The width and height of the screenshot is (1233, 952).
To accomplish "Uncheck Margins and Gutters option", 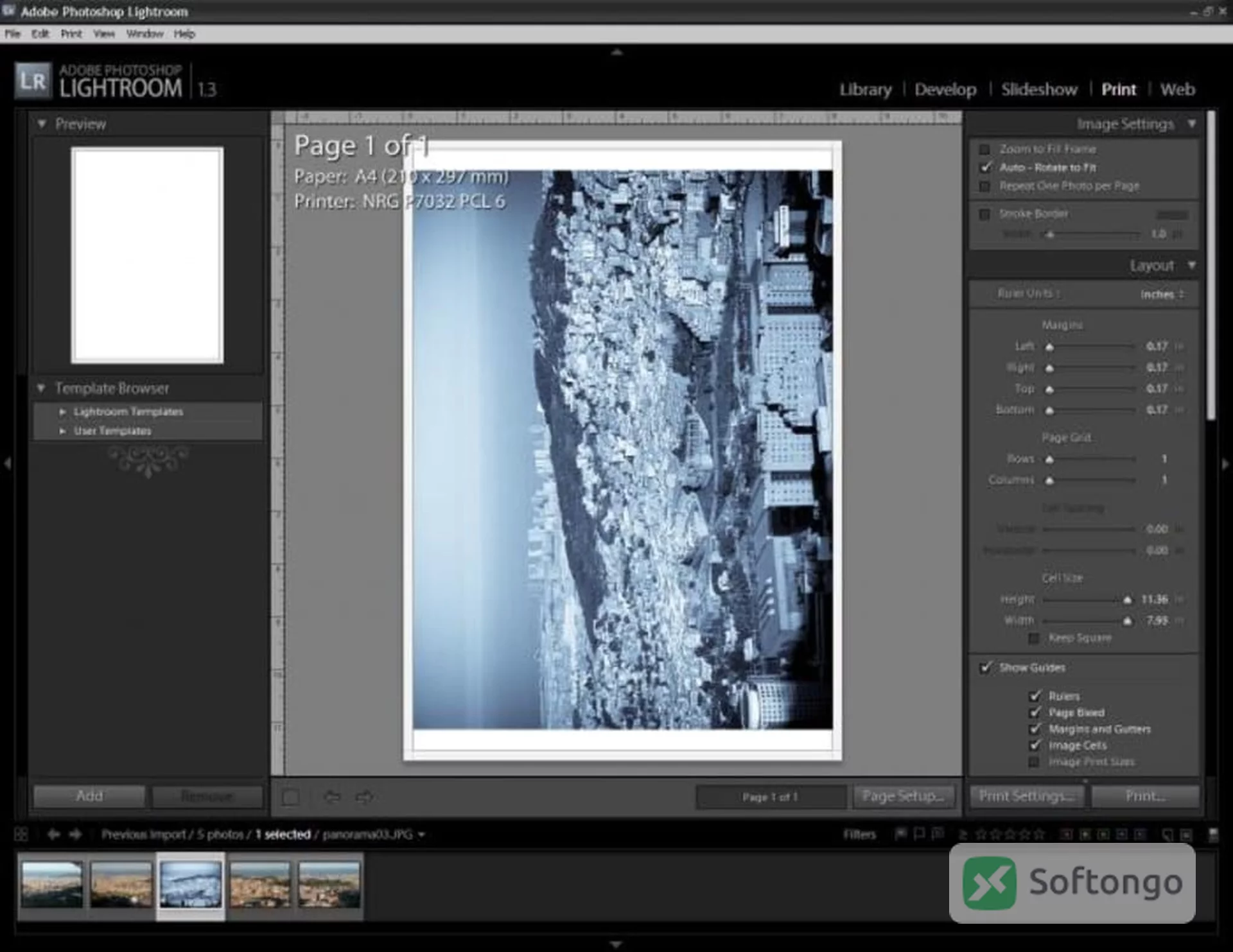I will tap(1035, 729).
